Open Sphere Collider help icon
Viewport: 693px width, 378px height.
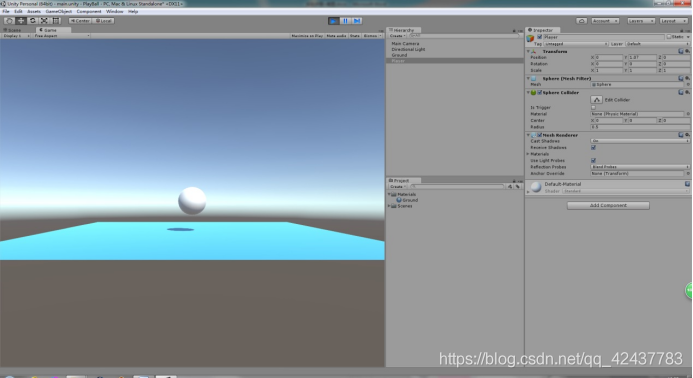click(x=681, y=92)
